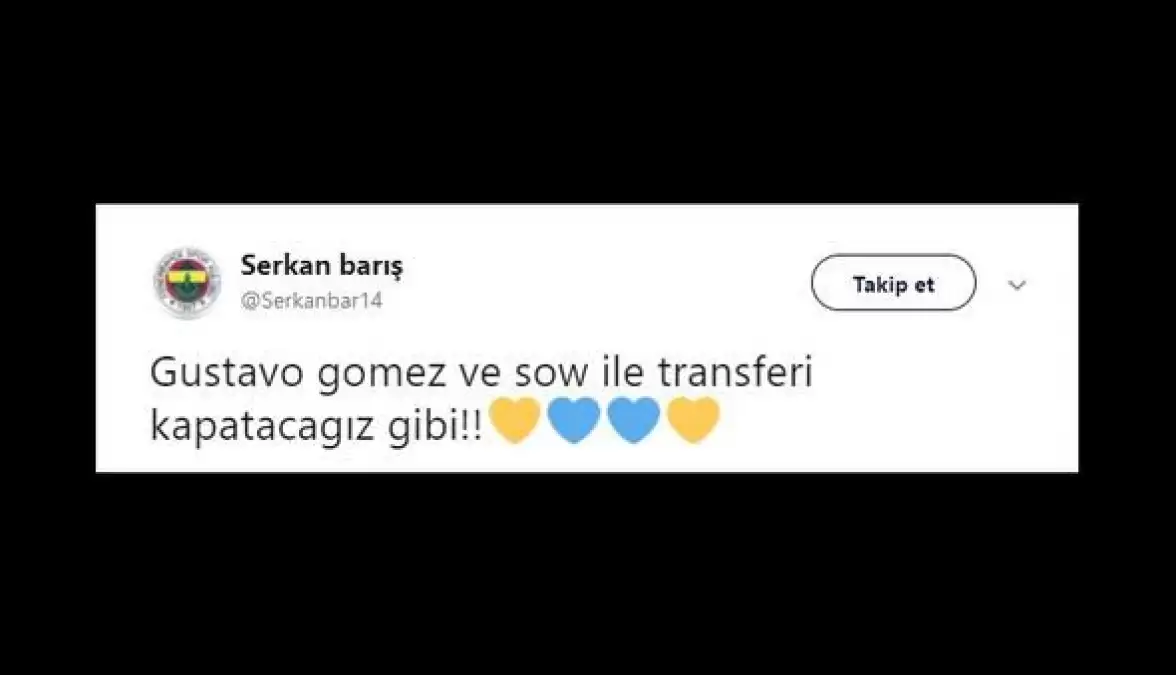Click the word transferi in tweet
The height and width of the screenshot is (675, 1176).
tap(735, 373)
